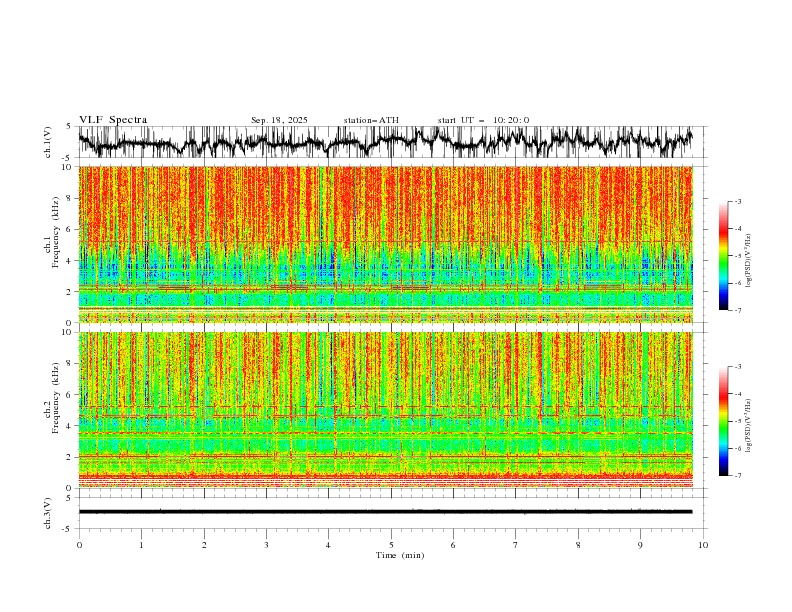Click the ch.2 spectrogram panel
Screen dimensions: 792x612
pos(386,410)
